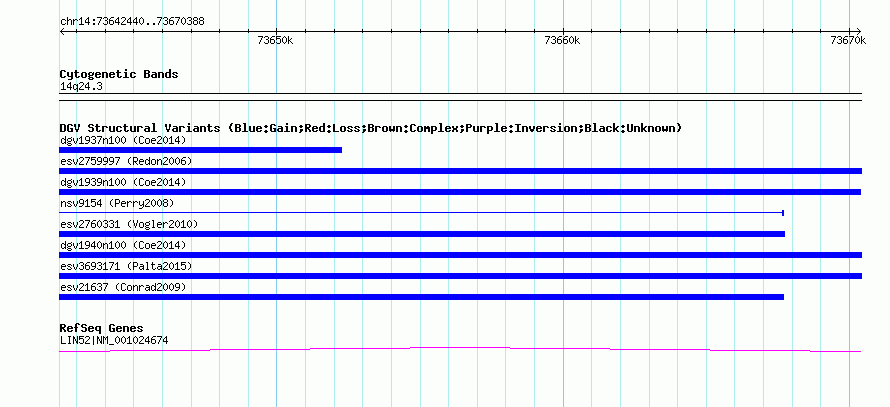This screenshot has width=890, height=407.
Task: Open esv3693171 (Palta2015) variant label
Action: coord(126,266)
